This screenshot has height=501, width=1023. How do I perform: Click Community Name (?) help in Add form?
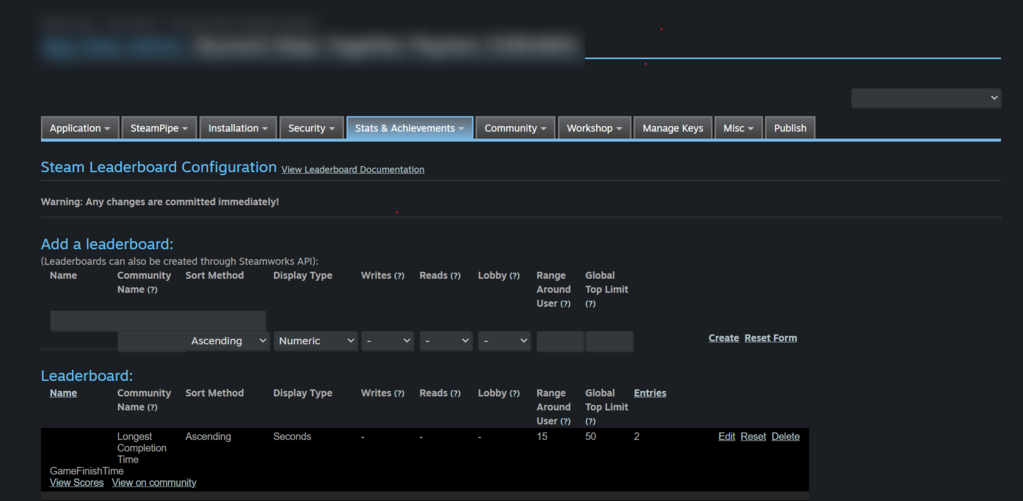tap(153, 290)
